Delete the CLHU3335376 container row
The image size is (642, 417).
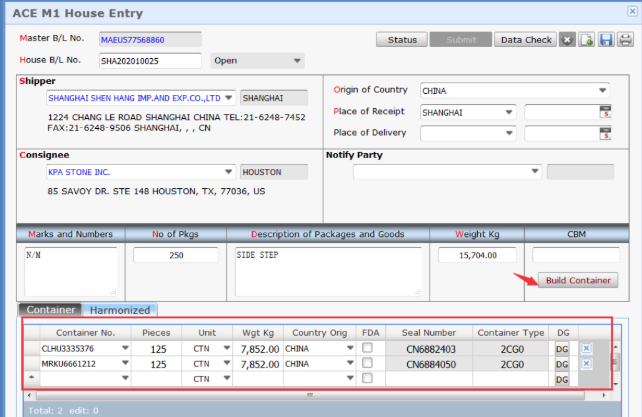click(x=587, y=348)
